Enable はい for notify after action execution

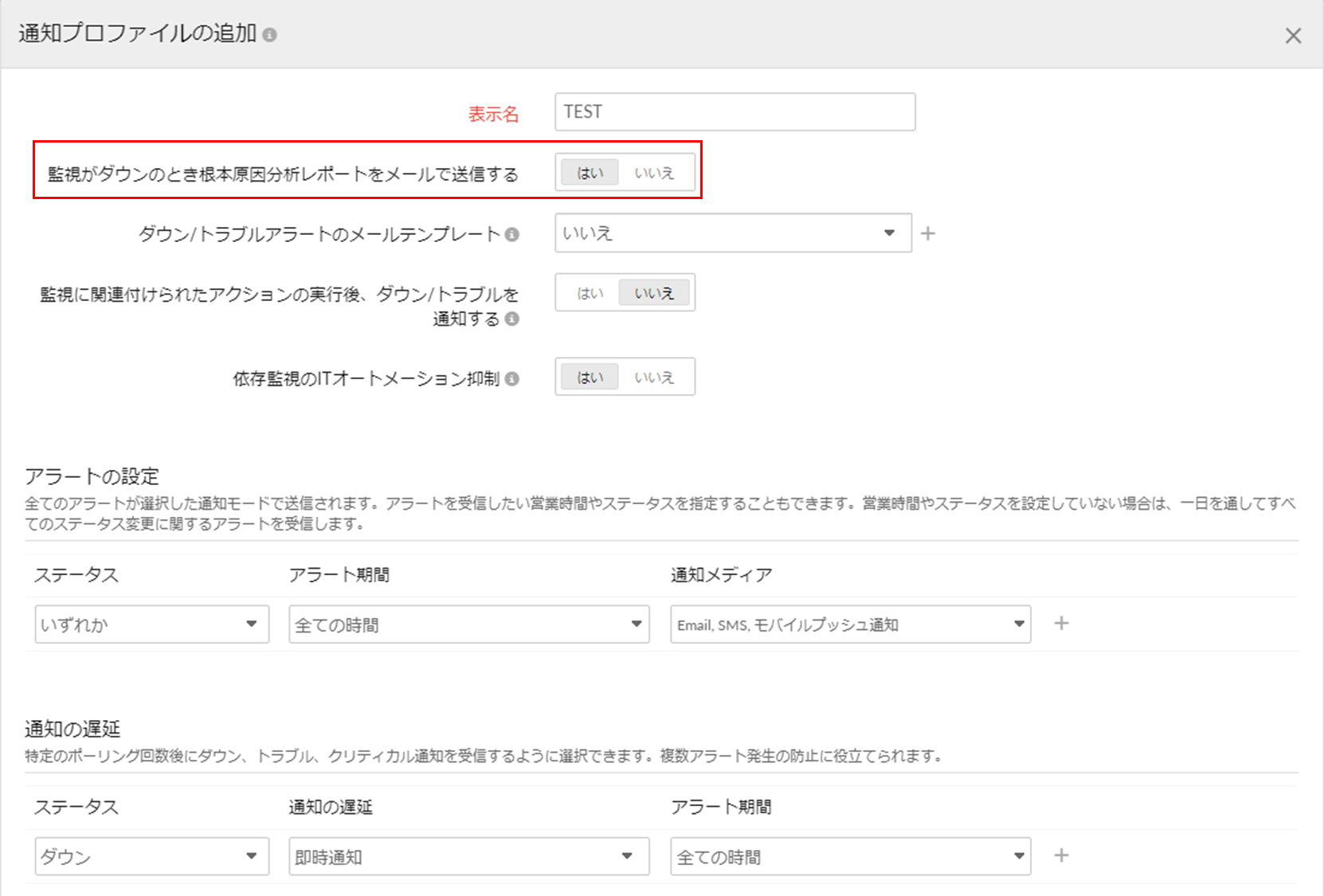pos(590,293)
